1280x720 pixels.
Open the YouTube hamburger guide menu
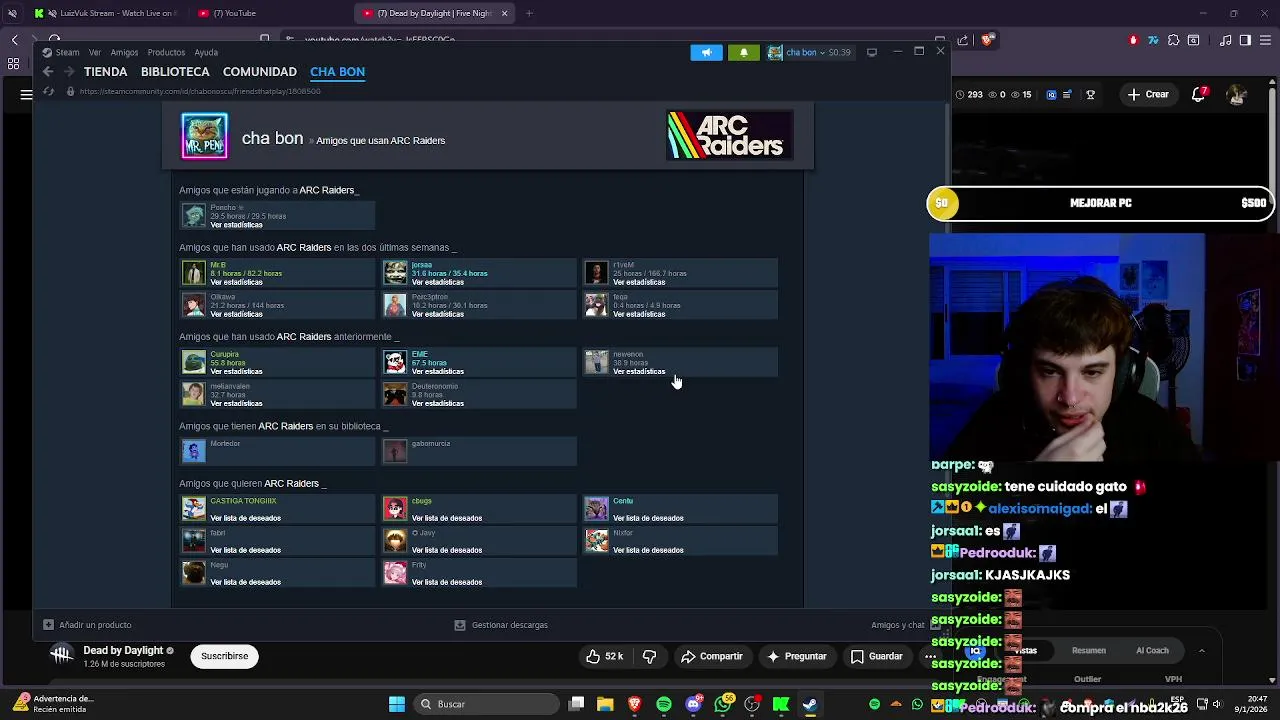(x=26, y=94)
